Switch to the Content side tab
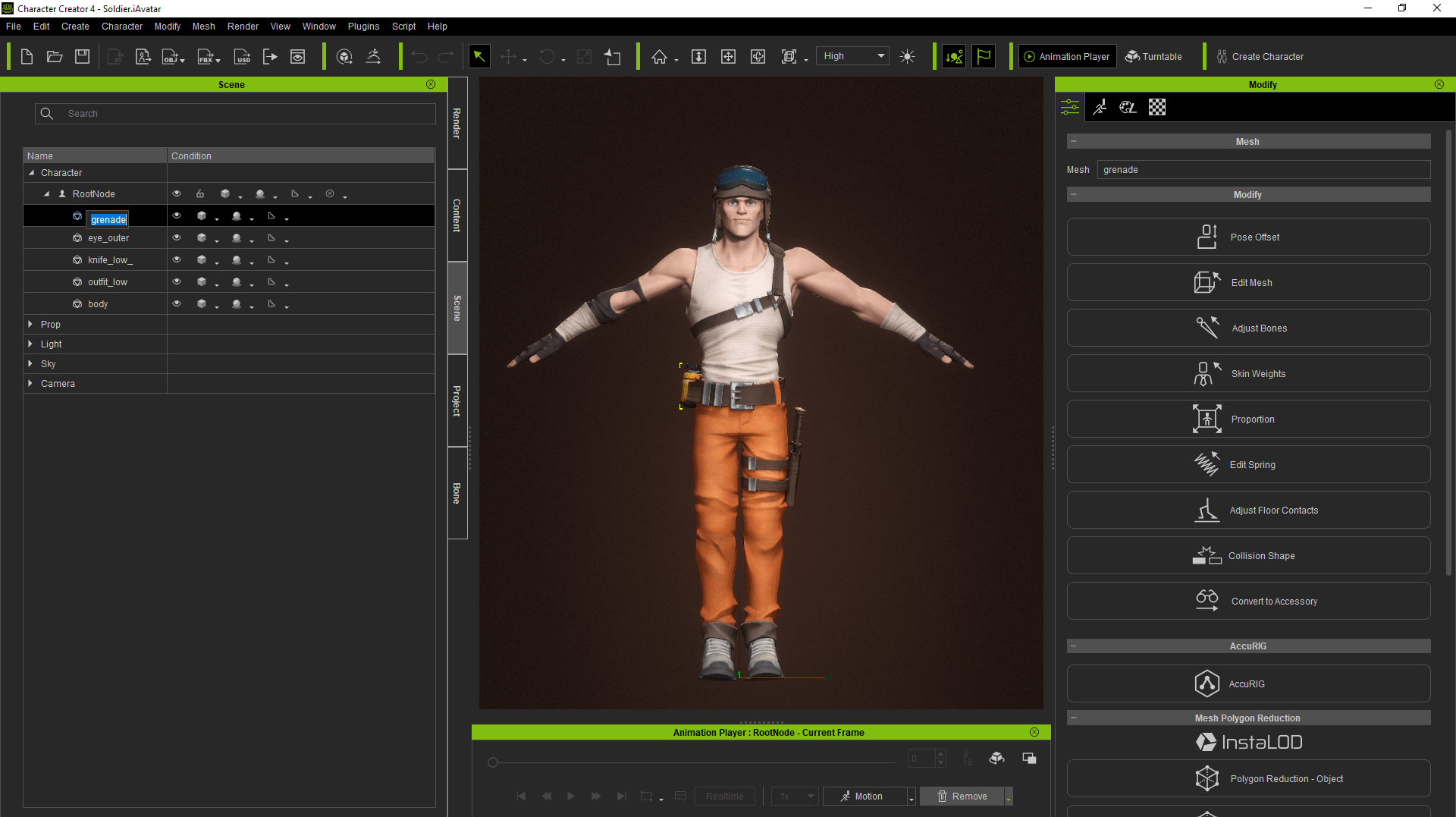Viewport: 1456px width, 817px height. click(x=457, y=215)
